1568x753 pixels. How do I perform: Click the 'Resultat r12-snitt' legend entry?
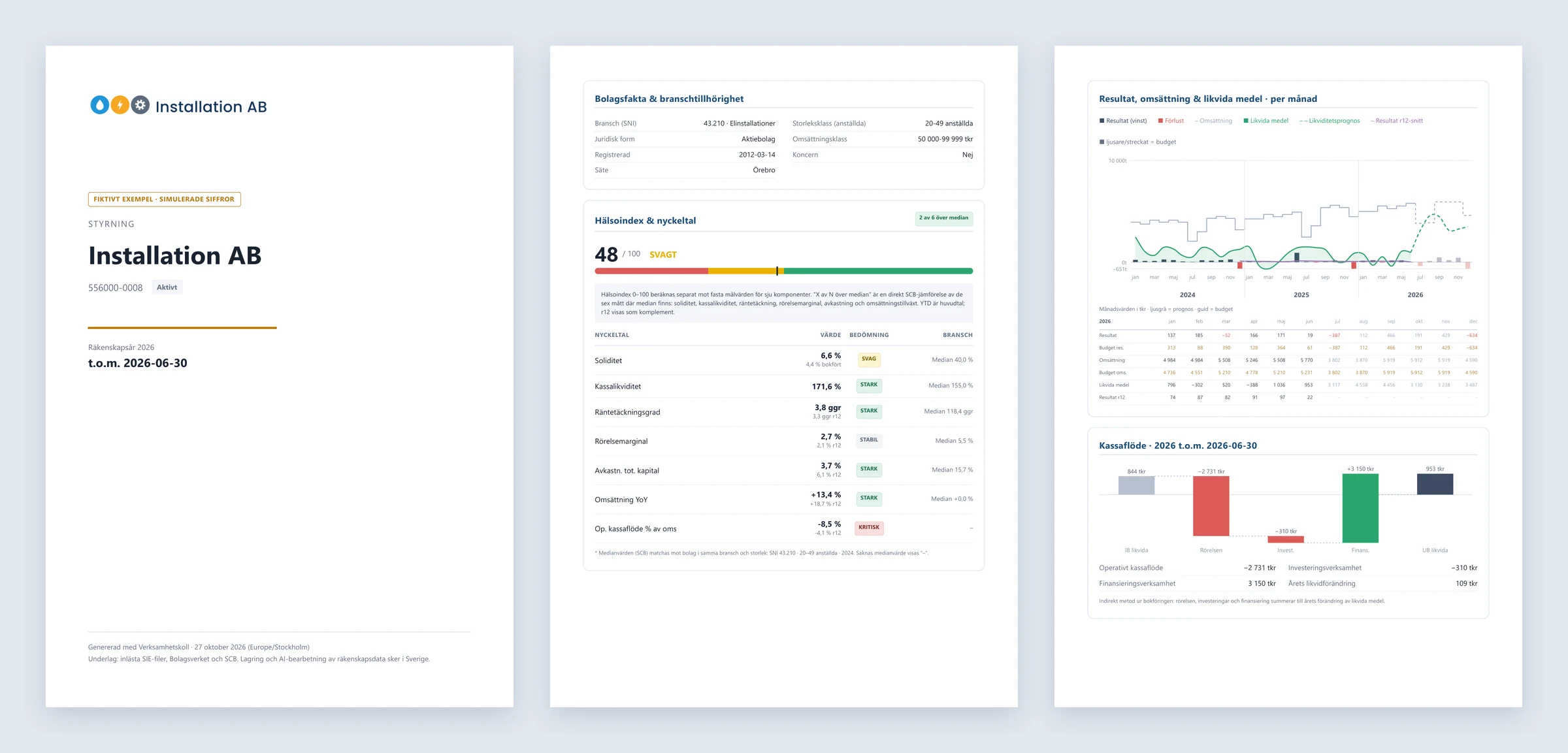(1396, 121)
